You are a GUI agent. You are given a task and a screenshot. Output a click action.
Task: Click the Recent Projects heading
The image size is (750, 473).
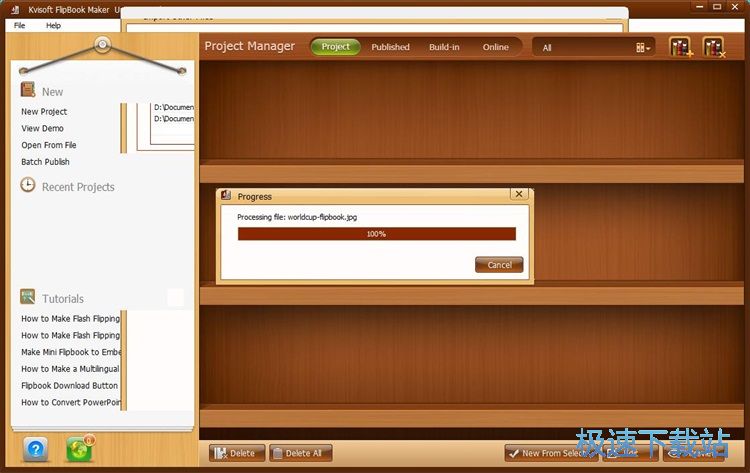[78, 187]
